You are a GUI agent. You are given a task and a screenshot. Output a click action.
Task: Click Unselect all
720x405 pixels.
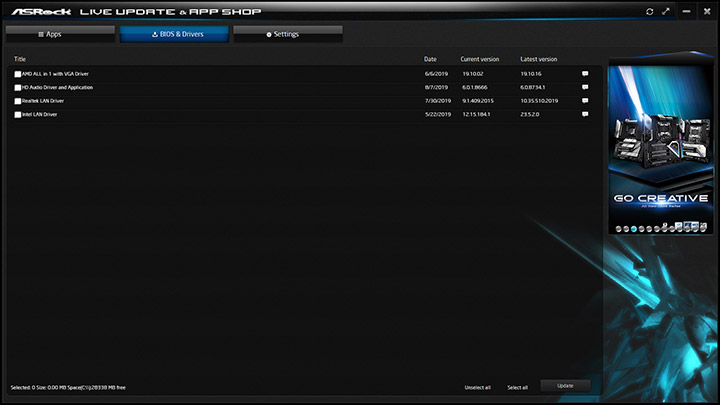coord(478,388)
